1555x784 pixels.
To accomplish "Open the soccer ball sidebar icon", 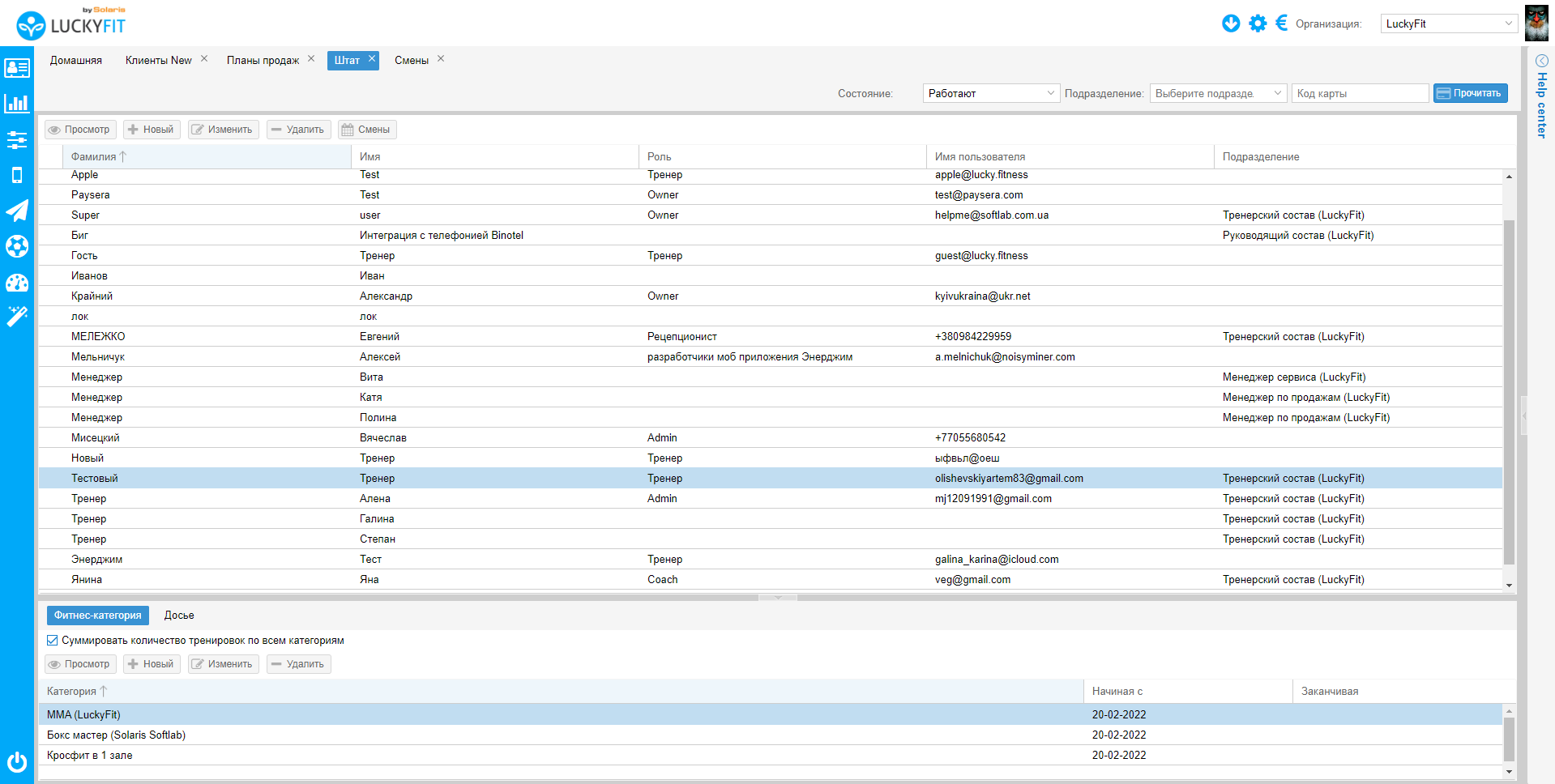I will (17, 246).
